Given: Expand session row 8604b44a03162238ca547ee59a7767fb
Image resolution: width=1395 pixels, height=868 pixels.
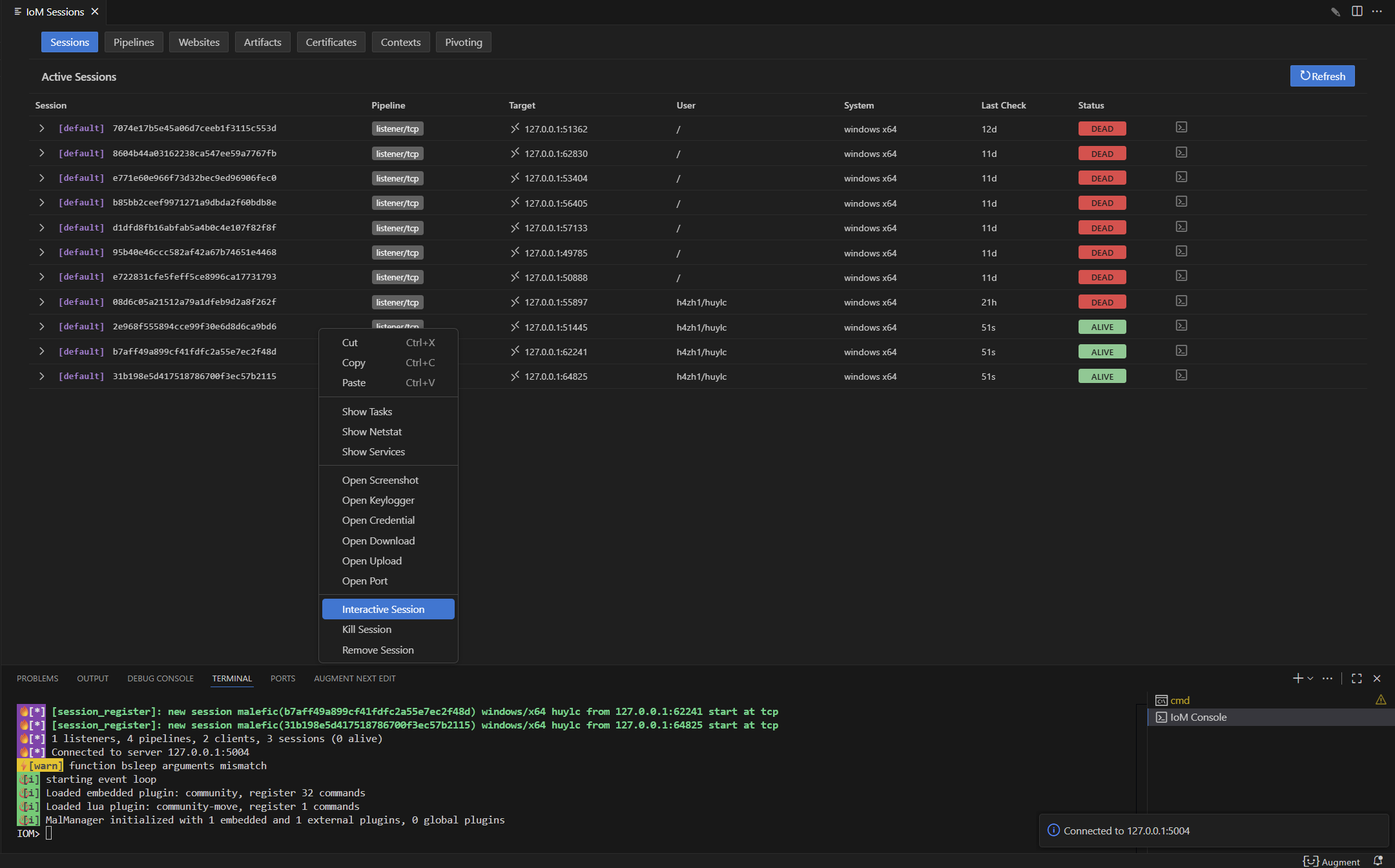Looking at the screenshot, I should tap(42, 153).
